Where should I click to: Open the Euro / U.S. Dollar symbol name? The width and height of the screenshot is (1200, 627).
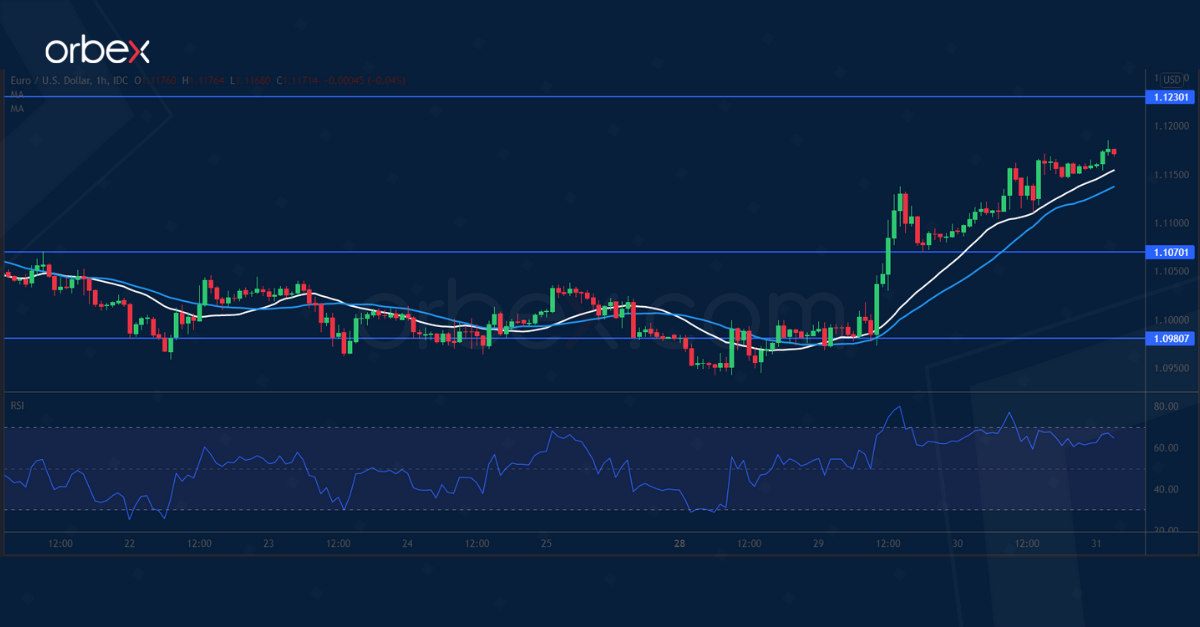[x=50, y=78]
